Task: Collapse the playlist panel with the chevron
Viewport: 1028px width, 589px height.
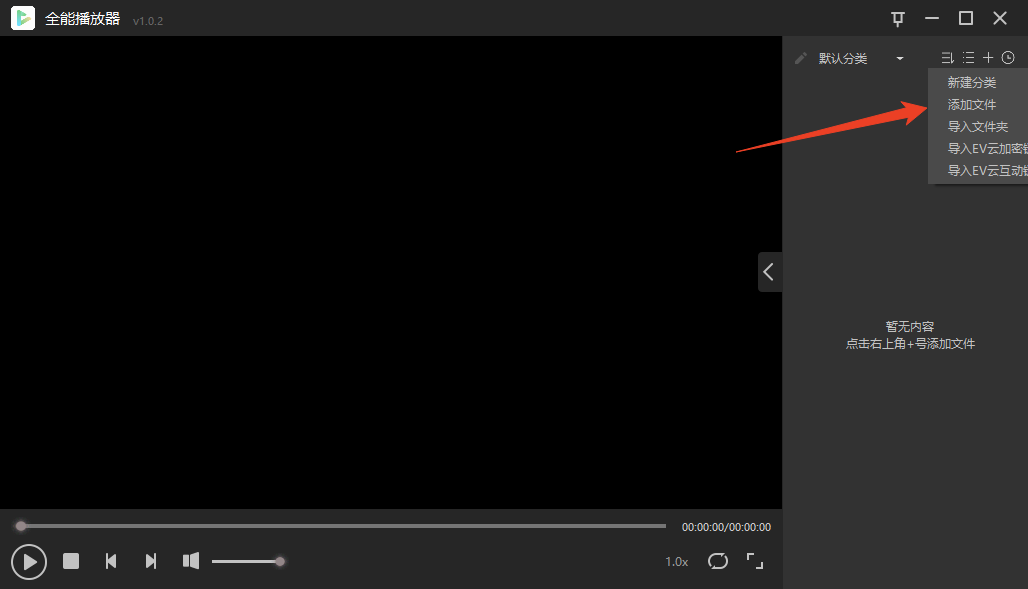Action: point(769,272)
